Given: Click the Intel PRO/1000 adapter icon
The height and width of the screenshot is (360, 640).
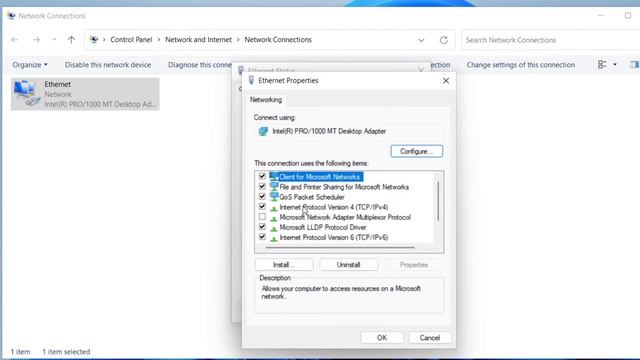Looking at the screenshot, I should 263,131.
